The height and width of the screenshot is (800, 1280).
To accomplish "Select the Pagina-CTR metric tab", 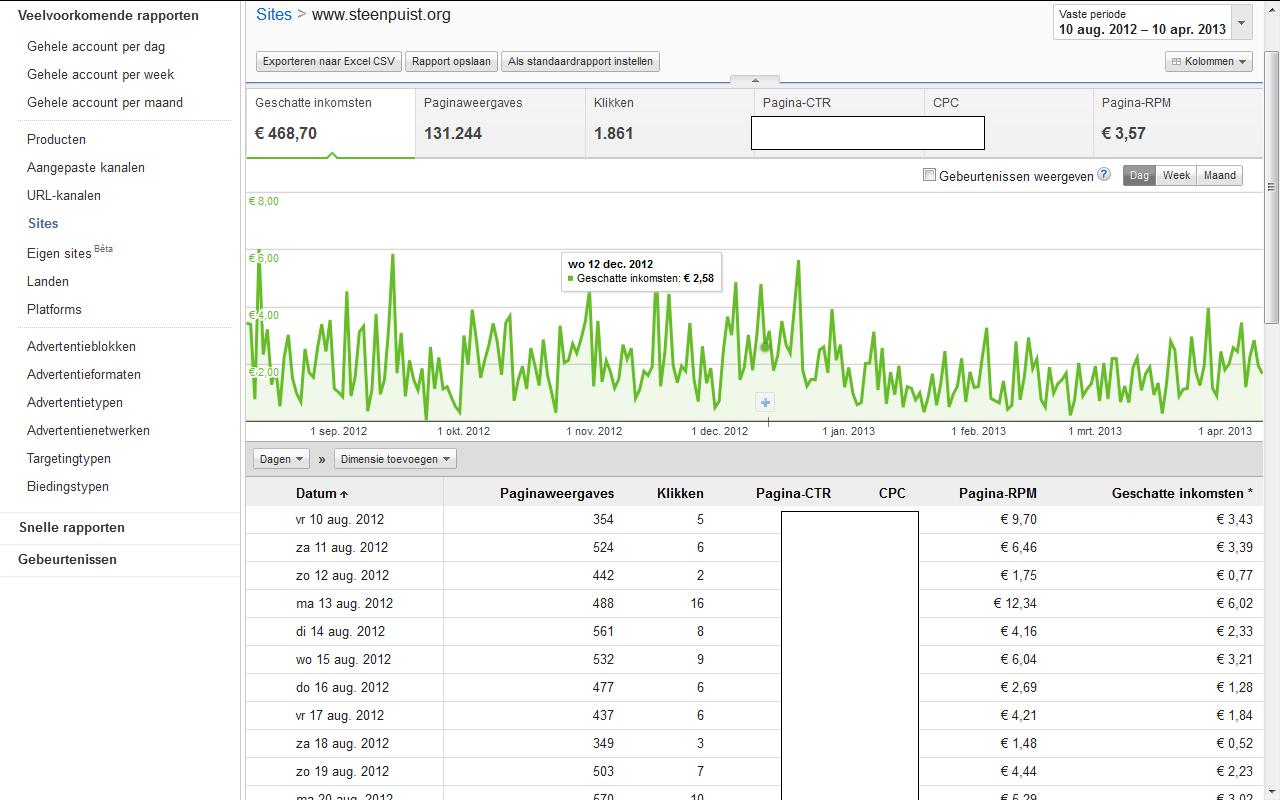I will coord(839,123).
